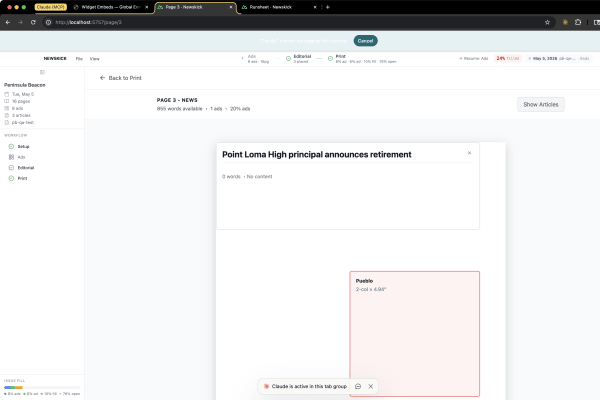
Task: Click the Peninsula Beacon publication name
Action: [x=24, y=85]
